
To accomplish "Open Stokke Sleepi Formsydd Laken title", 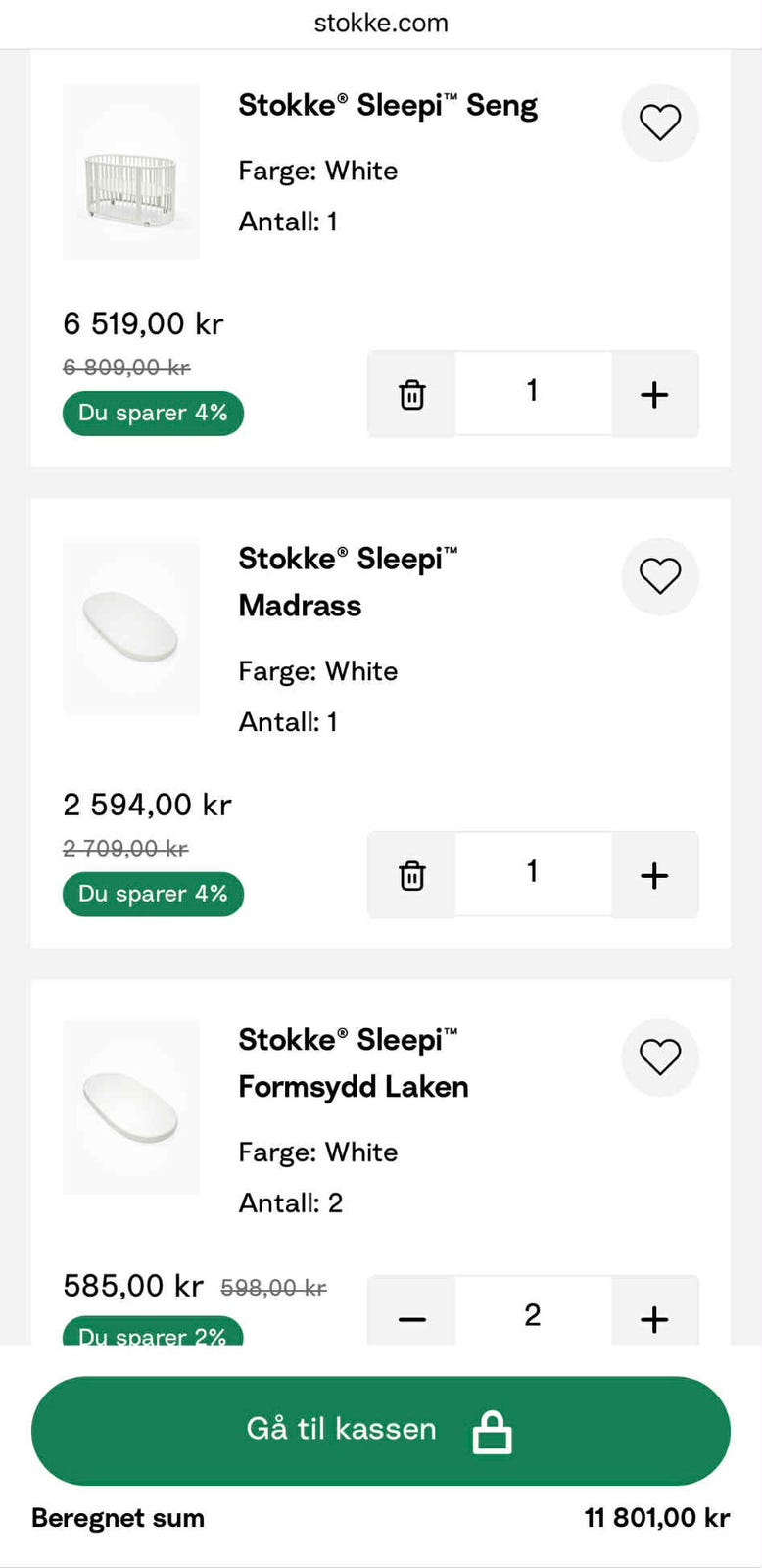I will 353,1063.
